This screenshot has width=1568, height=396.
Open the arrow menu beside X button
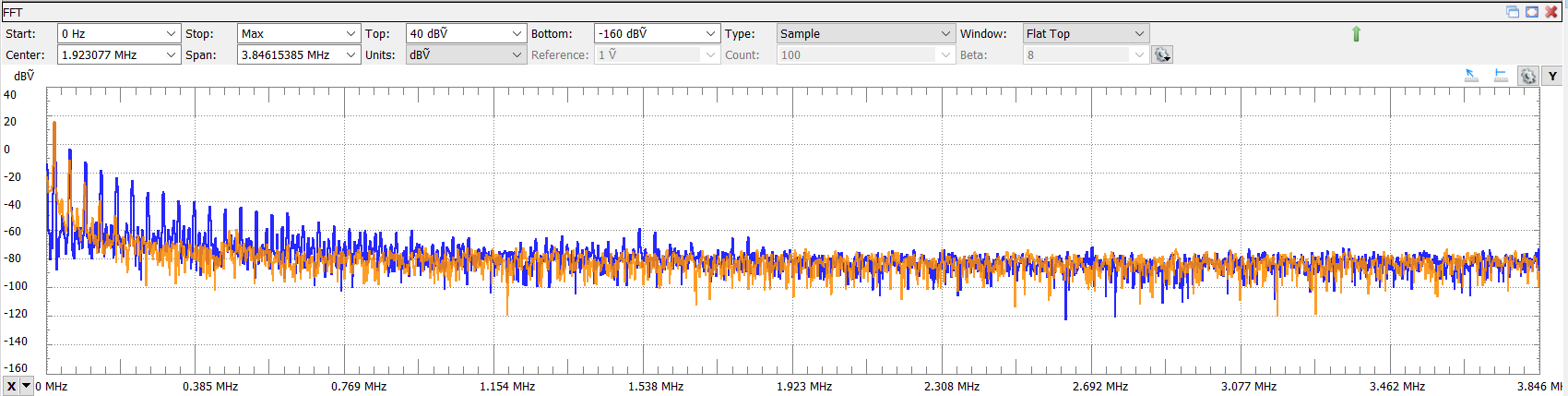[x=27, y=386]
